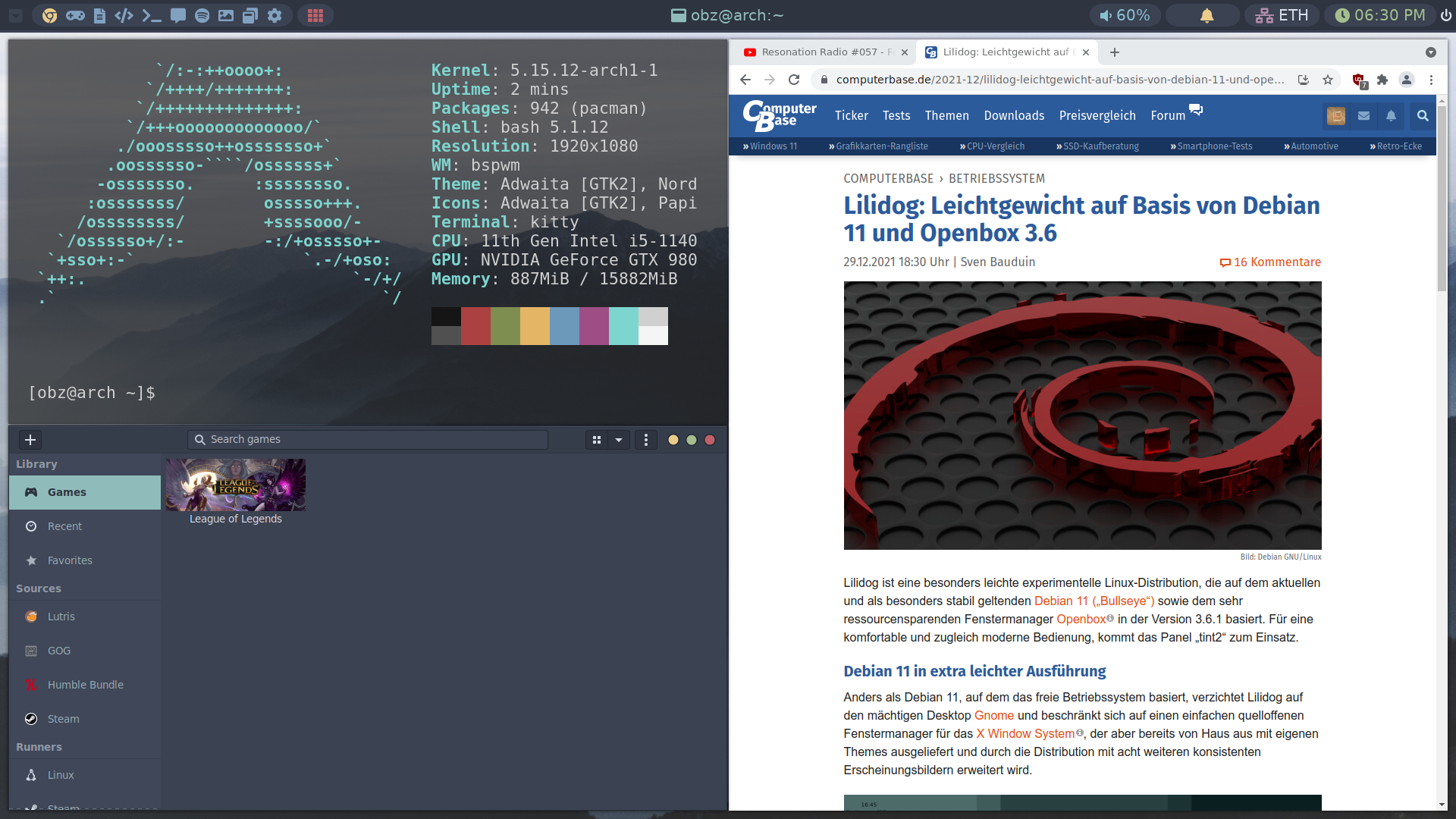Open the uBlock Origin extension icon
Screen dimensions: 1456x819
pyautogui.click(x=1359, y=80)
